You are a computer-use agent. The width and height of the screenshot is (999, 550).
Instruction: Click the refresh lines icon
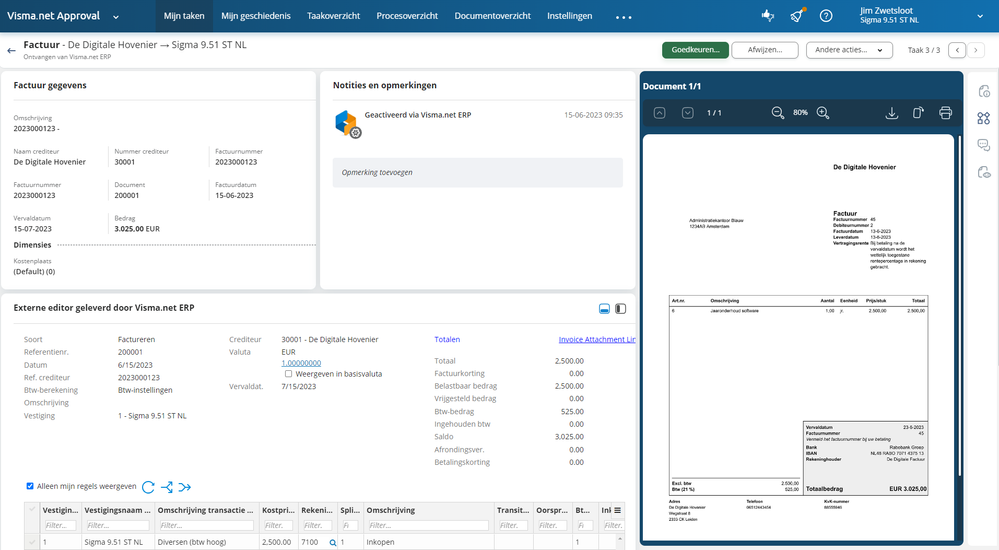[148, 487]
